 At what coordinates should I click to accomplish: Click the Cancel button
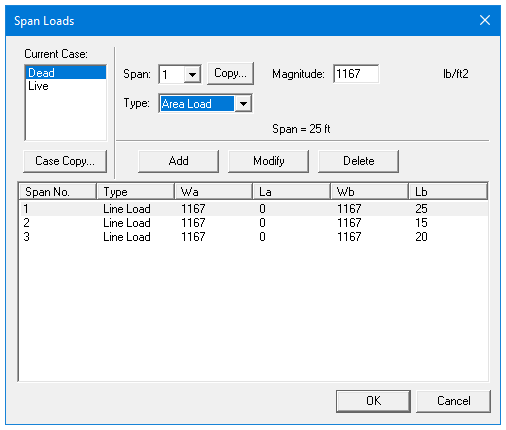point(453,401)
